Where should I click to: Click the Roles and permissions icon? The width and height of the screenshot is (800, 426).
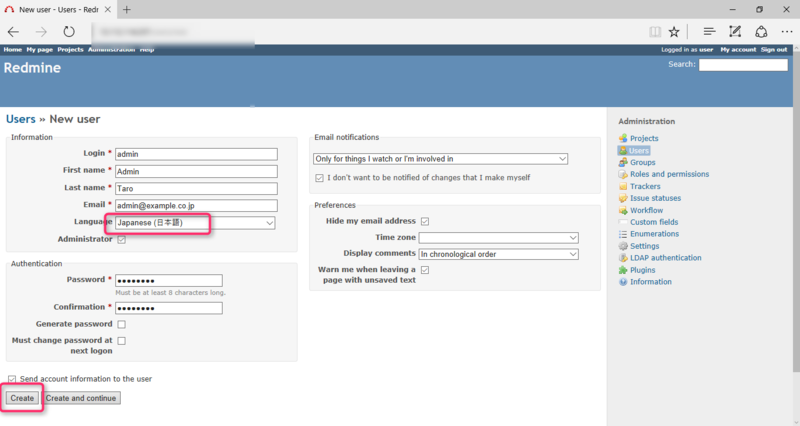coord(623,174)
